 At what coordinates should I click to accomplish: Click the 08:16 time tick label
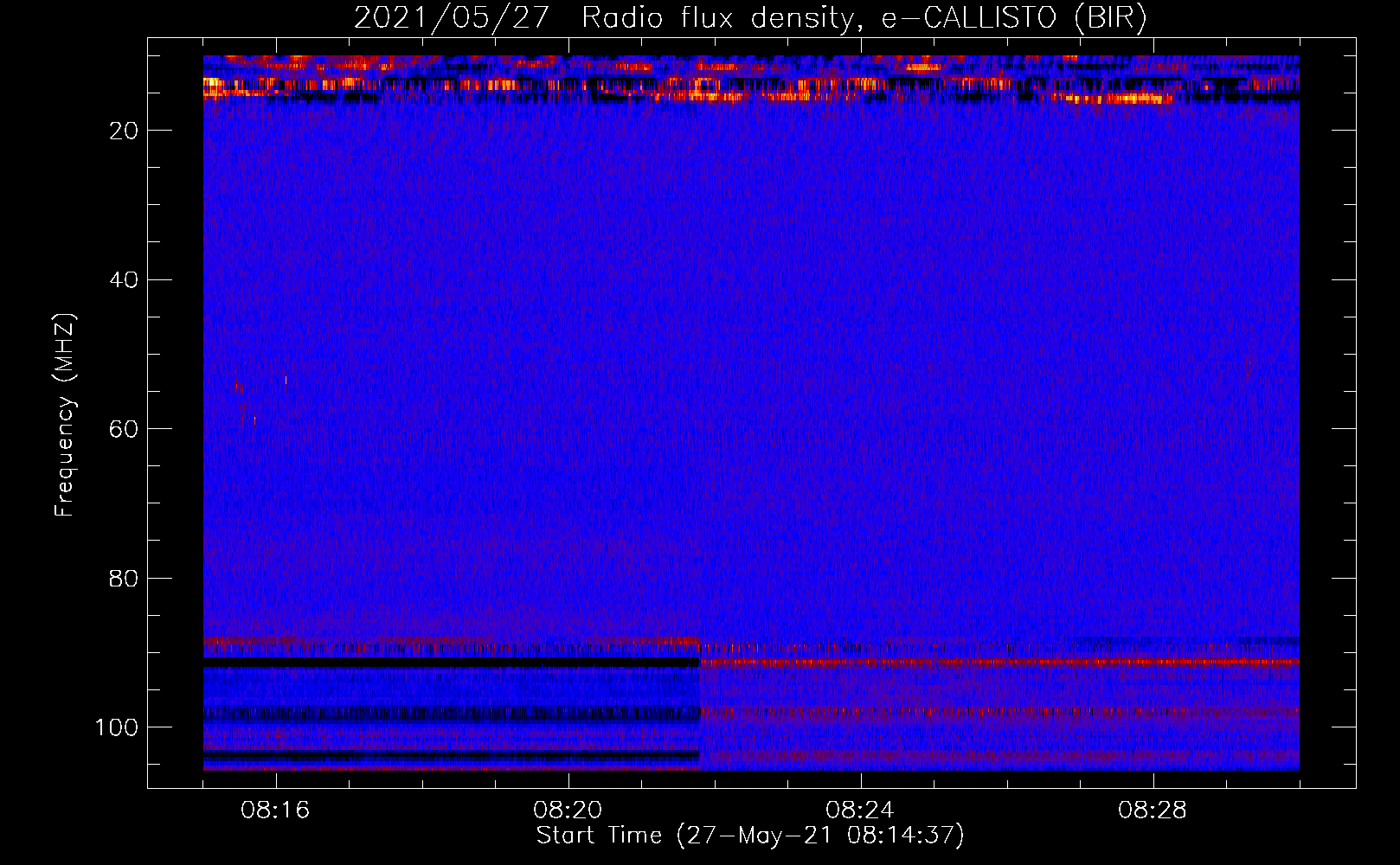(x=275, y=811)
